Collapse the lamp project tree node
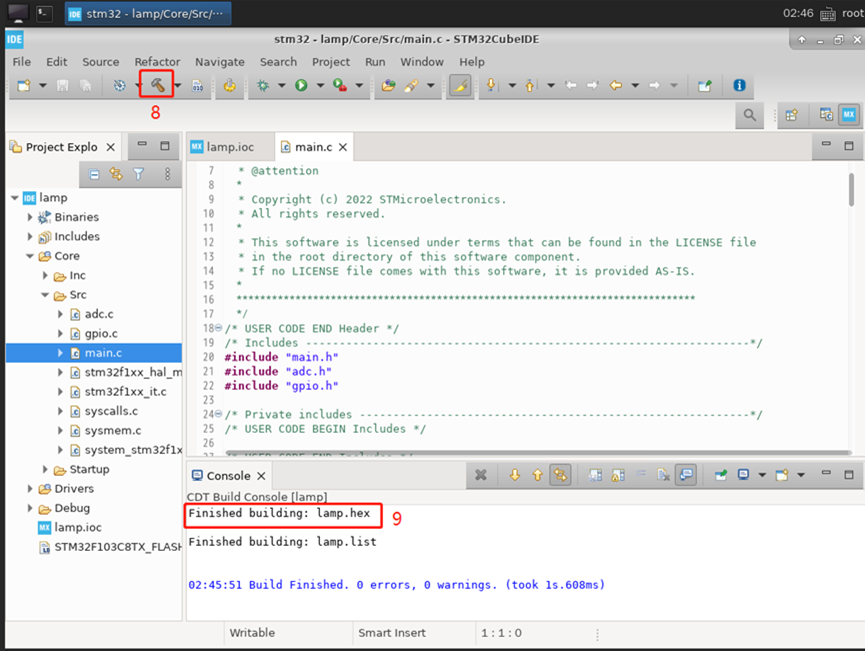This screenshot has width=865, height=651. click(x=15, y=198)
